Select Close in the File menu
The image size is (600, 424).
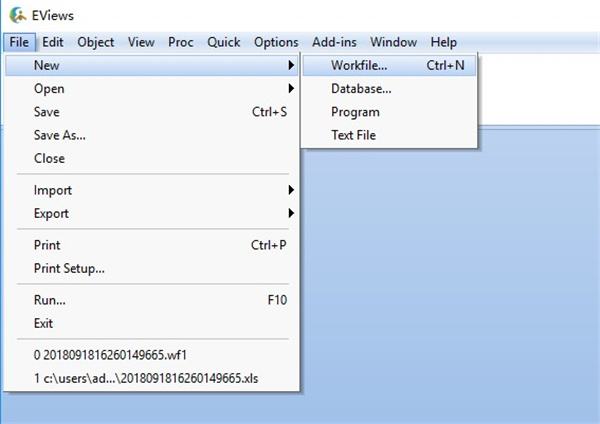pyautogui.click(x=49, y=158)
